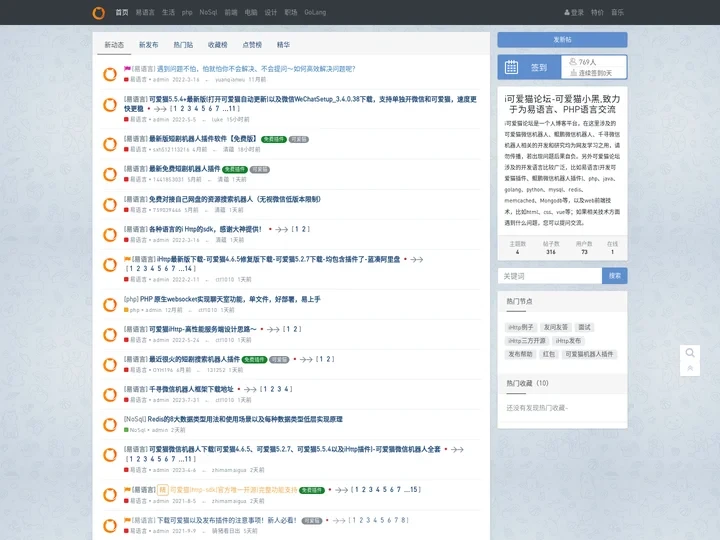The height and width of the screenshot is (540, 720).
Task: Open the 设计 category in navbar
Action: pyautogui.click(x=270, y=12)
